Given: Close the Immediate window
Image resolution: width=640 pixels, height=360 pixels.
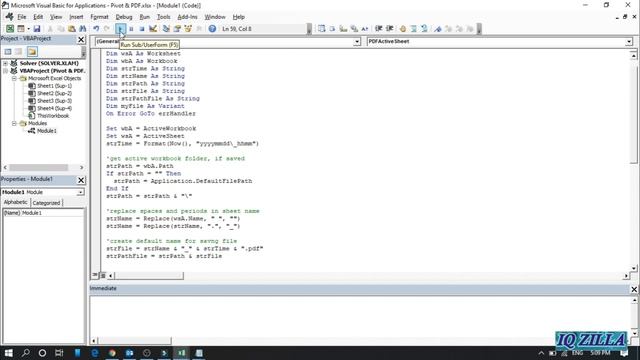Looking at the screenshot, I should (x=634, y=289).
